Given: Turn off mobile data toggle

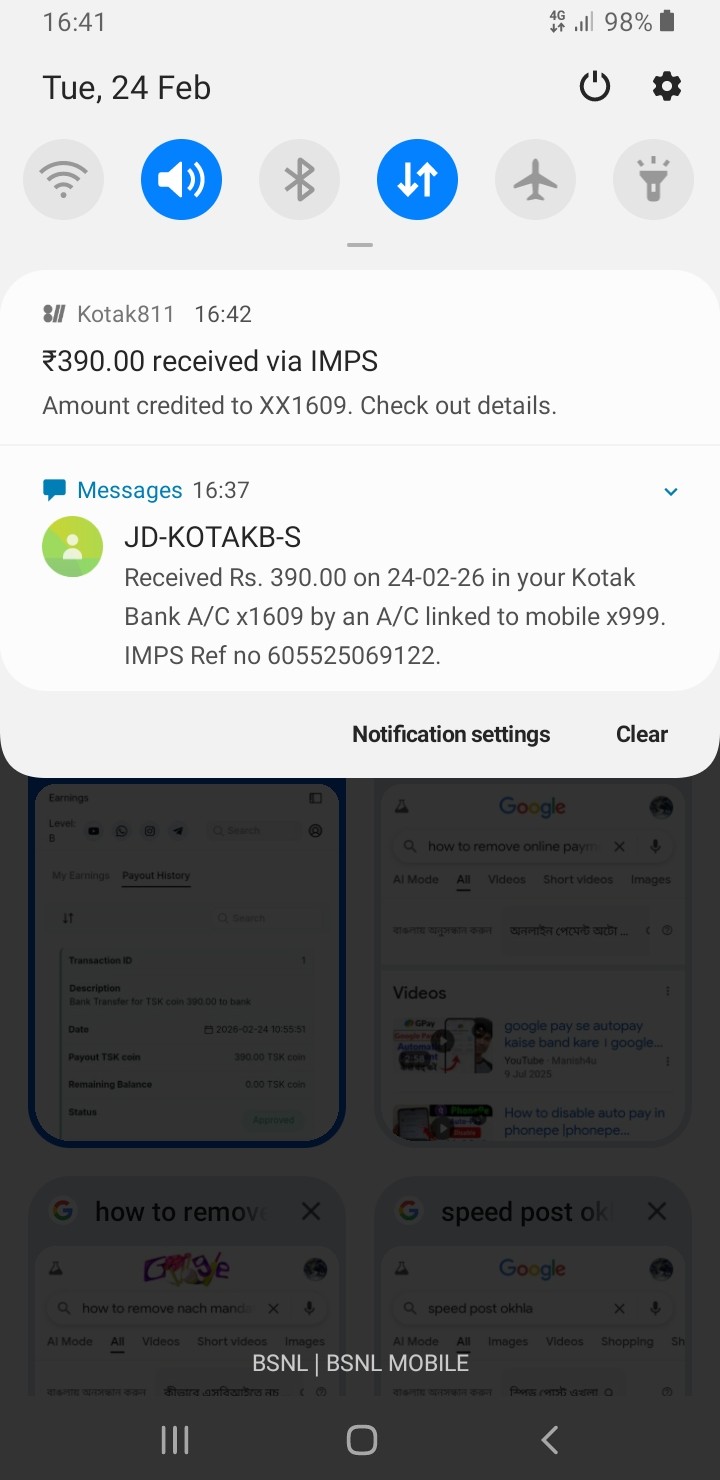Looking at the screenshot, I should click(x=417, y=180).
